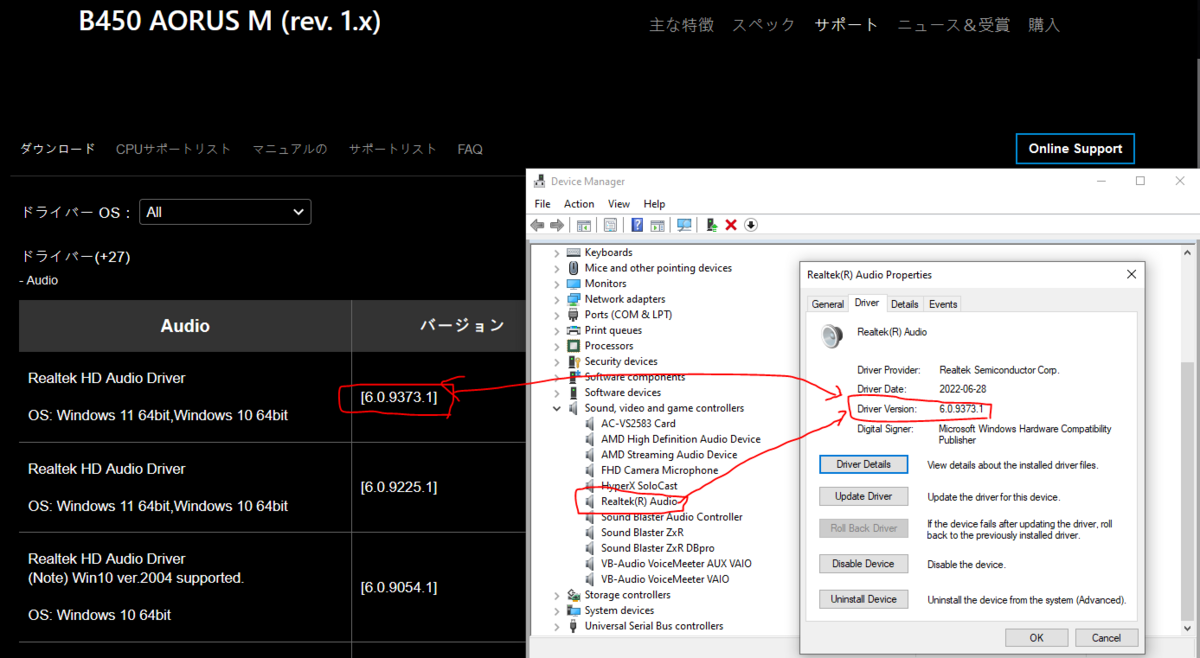Toggle console tree toolbar icon
The image size is (1200, 658).
tap(584, 225)
